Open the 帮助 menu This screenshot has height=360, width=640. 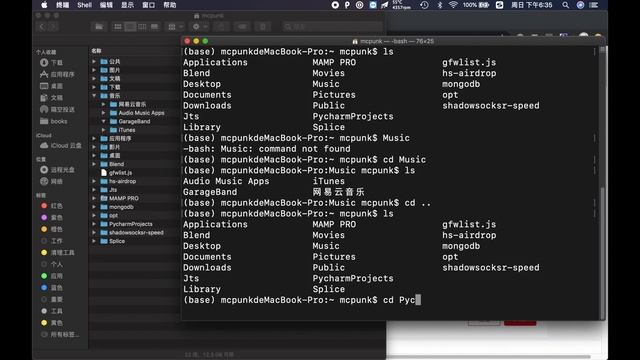[170, 5]
